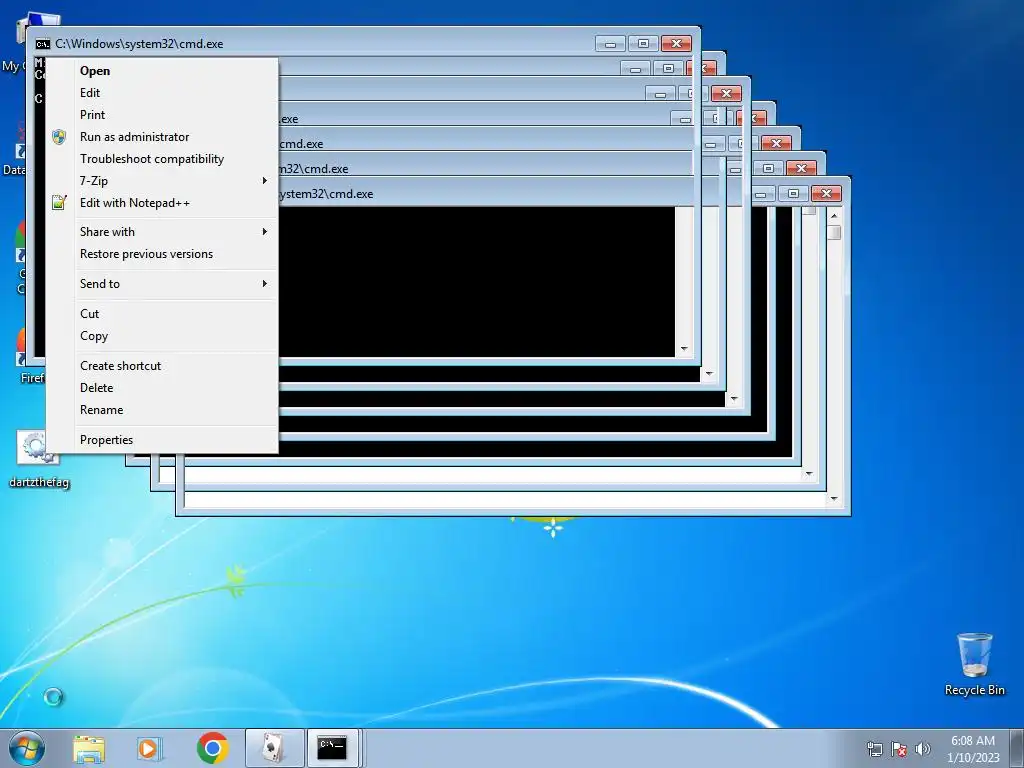Select the dartzthefag desktop icon

coord(39,459)
